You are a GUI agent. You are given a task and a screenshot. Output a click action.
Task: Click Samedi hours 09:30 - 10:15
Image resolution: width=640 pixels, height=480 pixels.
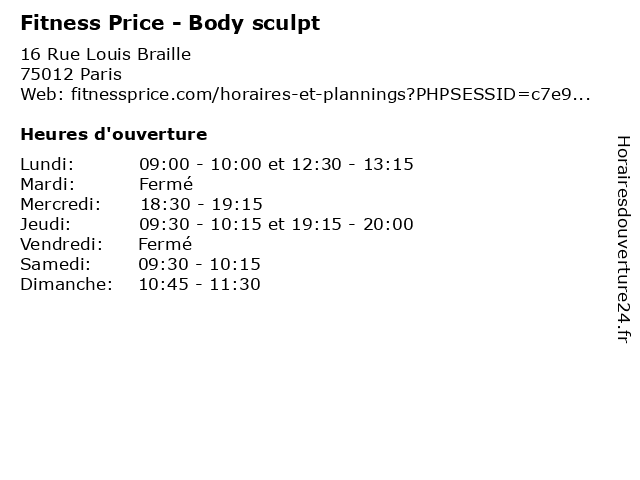point(199,264)
